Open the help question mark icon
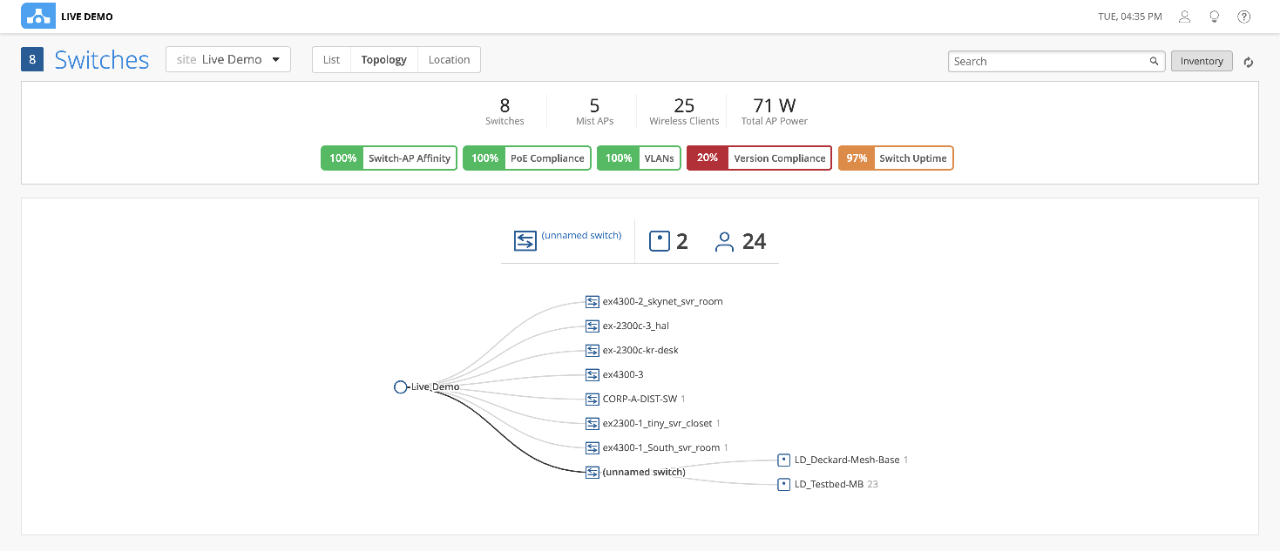The image size is (1280, 551). click(1244, 16)
